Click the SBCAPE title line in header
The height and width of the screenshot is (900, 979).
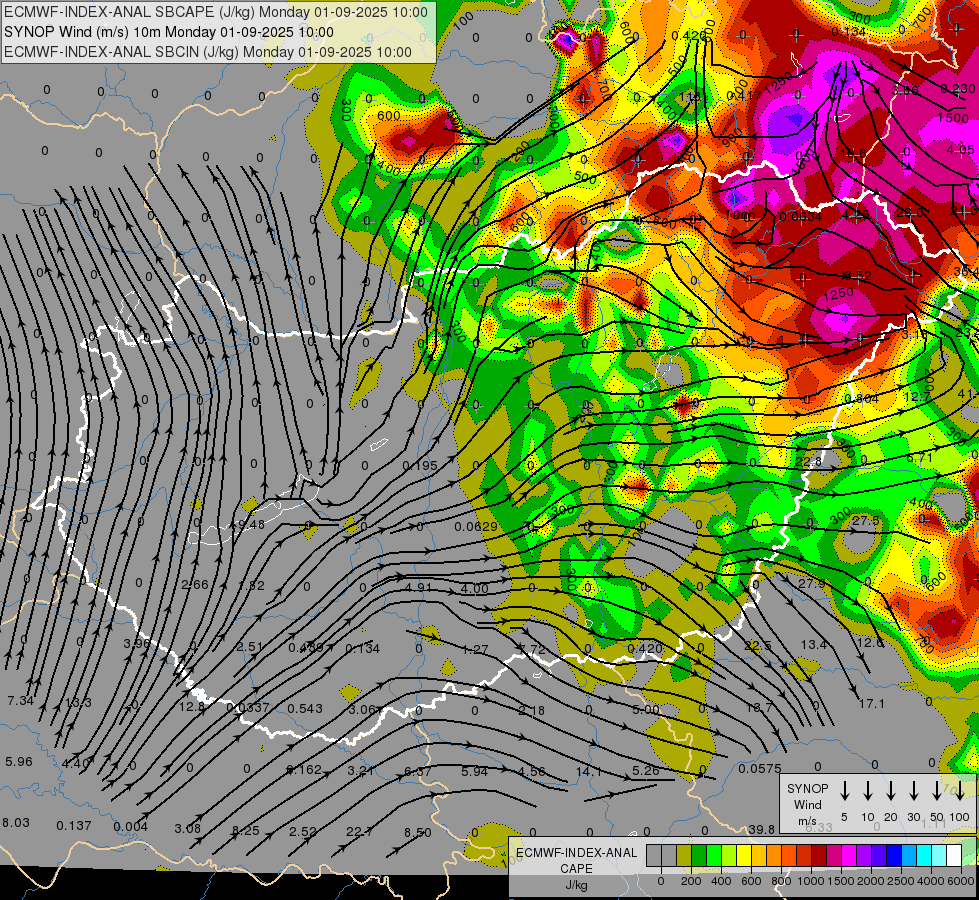(x=216, y=12)
